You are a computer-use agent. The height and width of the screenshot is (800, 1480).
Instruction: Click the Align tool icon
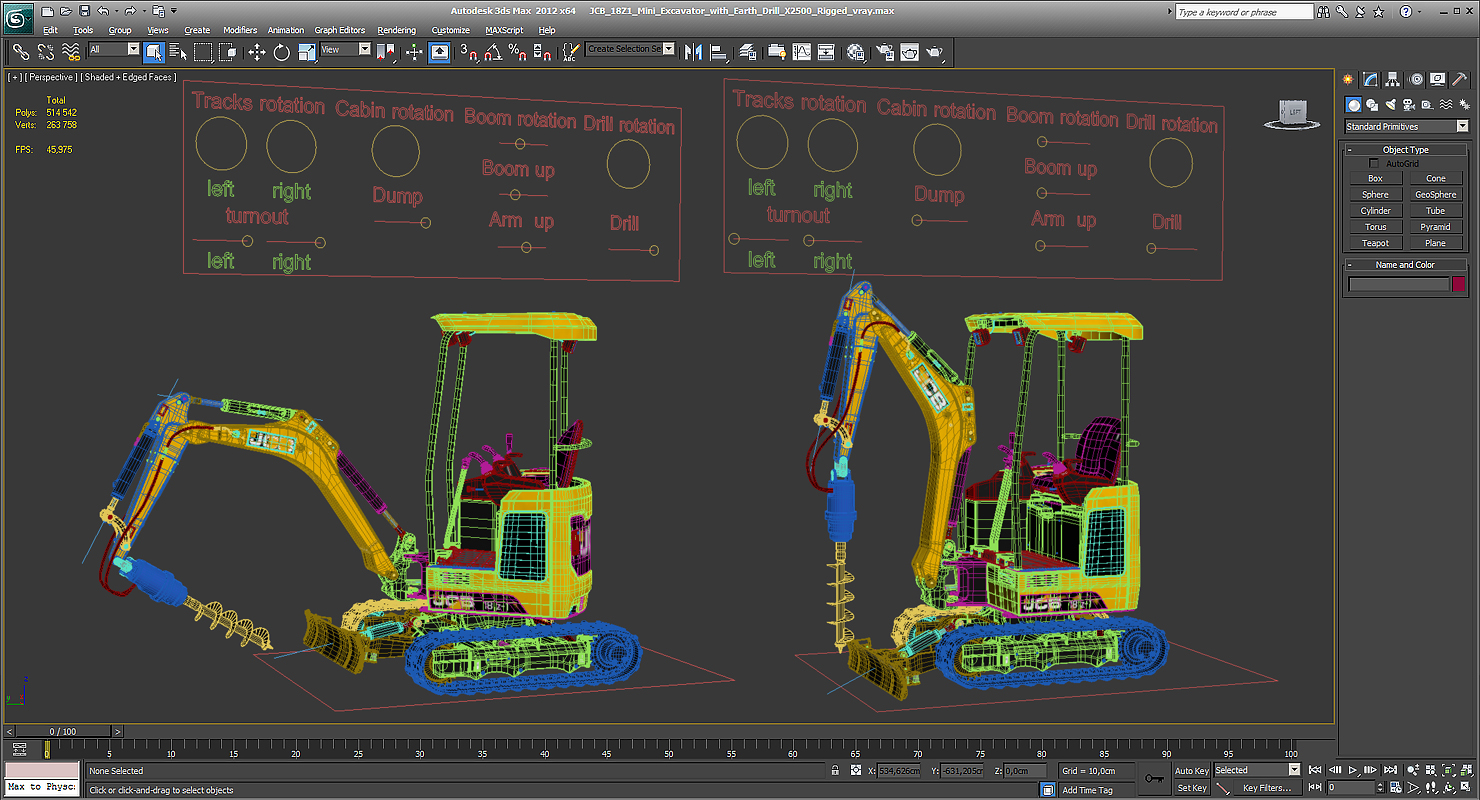click(719, 52)
